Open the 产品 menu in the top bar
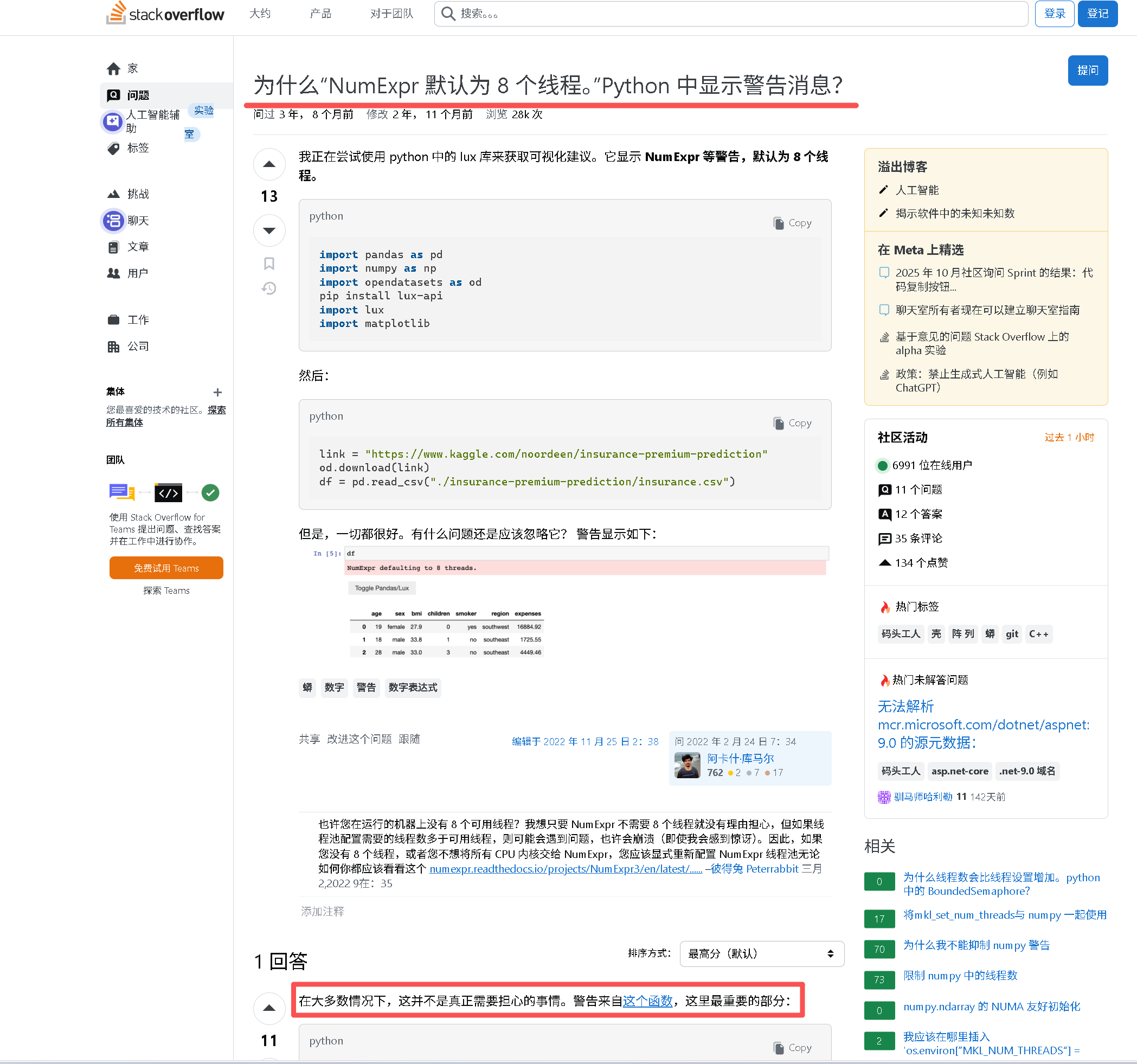1137x1064 pixels. pyautogui.click(x=320, y=14)
